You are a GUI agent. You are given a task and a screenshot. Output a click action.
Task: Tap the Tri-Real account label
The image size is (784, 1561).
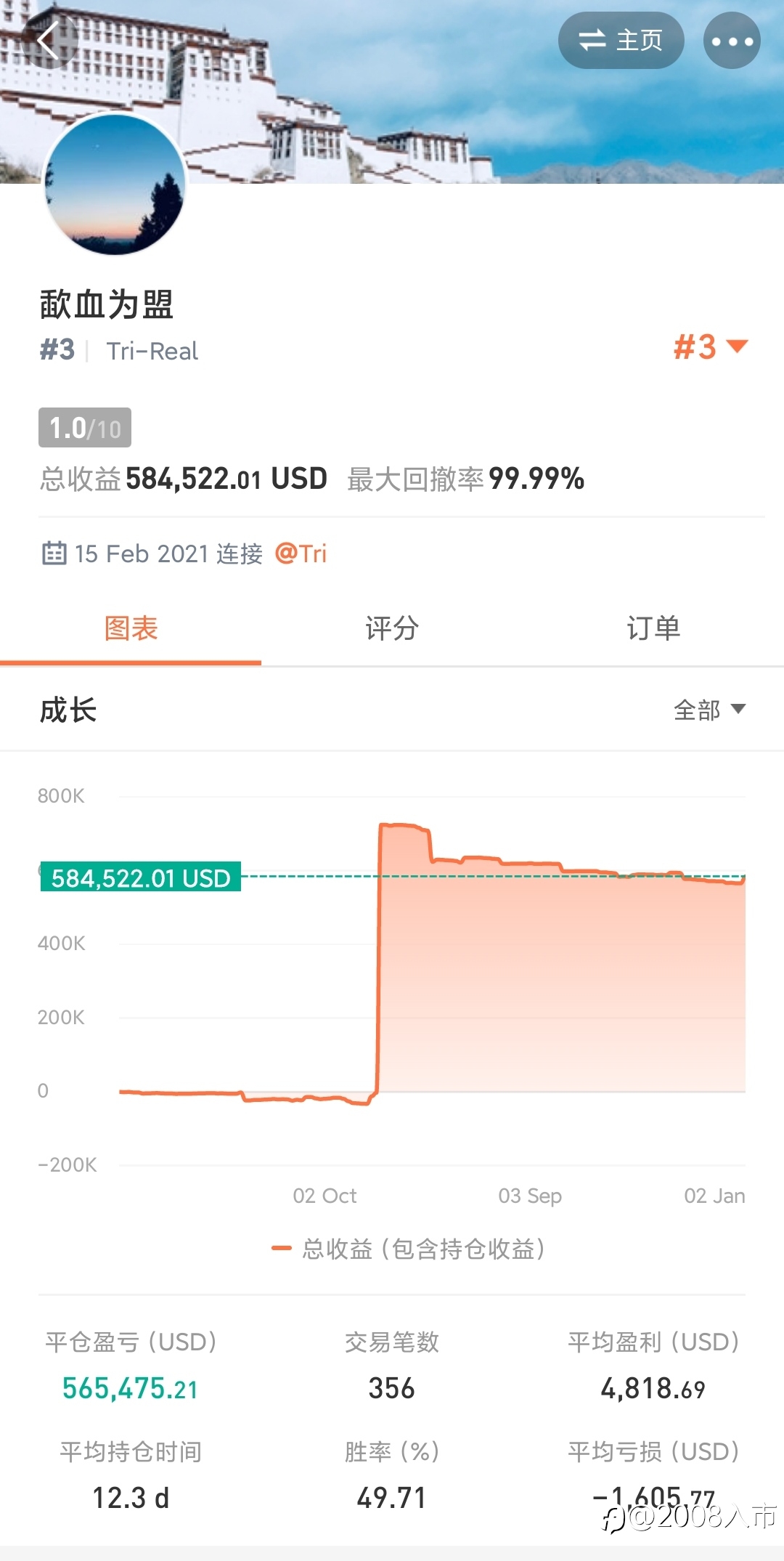click(x=152, y=352)
